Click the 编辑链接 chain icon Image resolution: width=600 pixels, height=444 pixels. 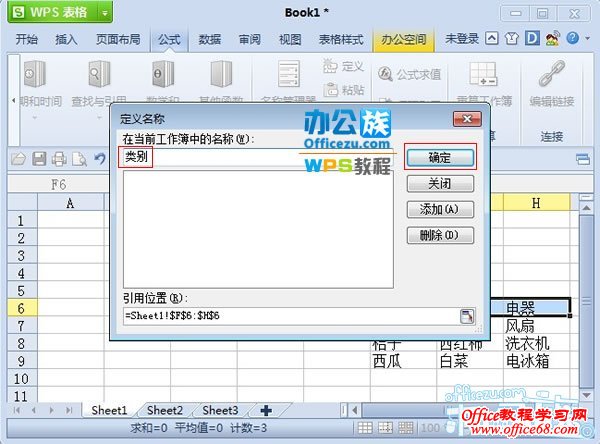click(551, 73)
